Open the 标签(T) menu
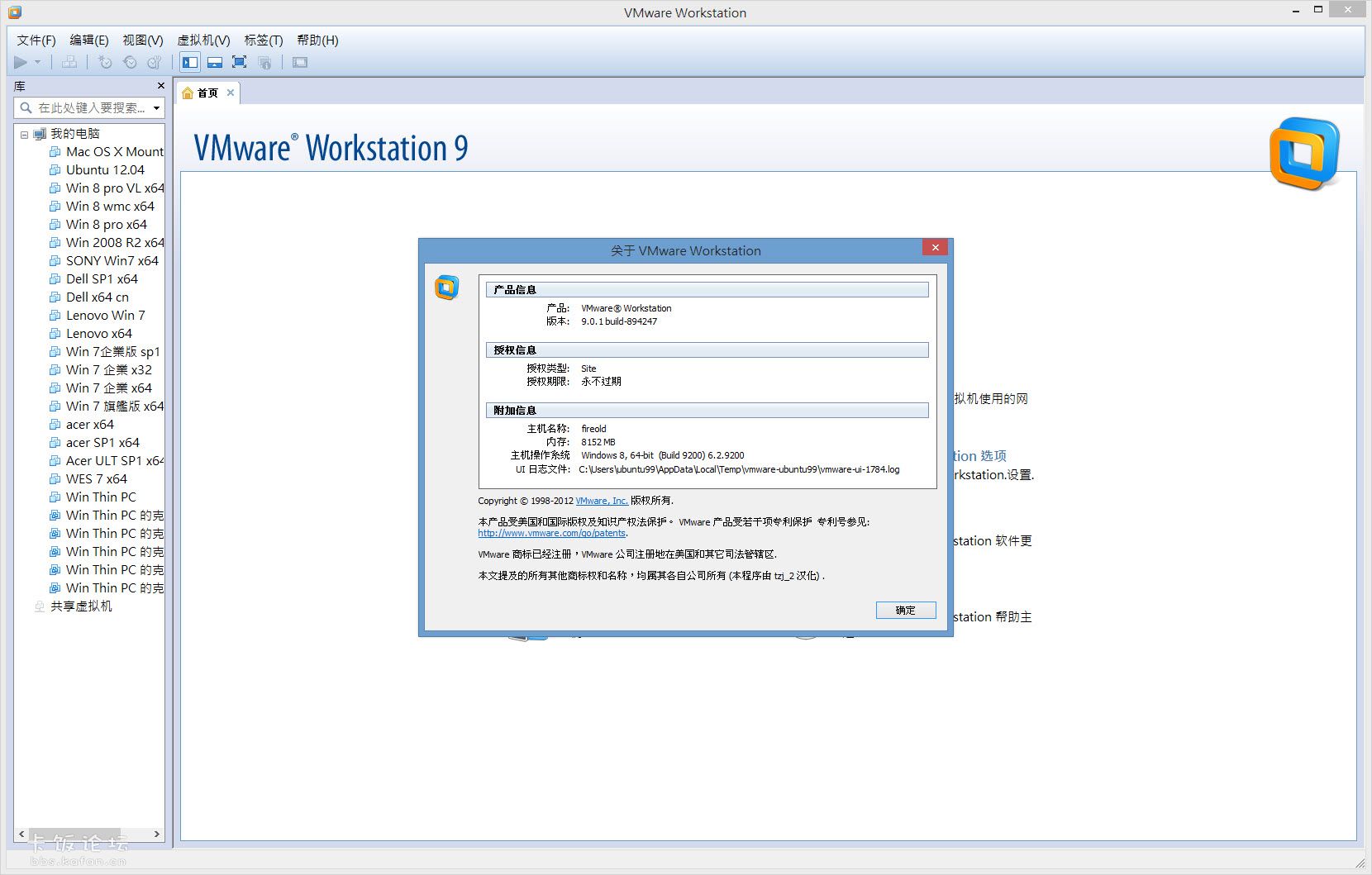 pyautogui.click(x=264, y=40)
